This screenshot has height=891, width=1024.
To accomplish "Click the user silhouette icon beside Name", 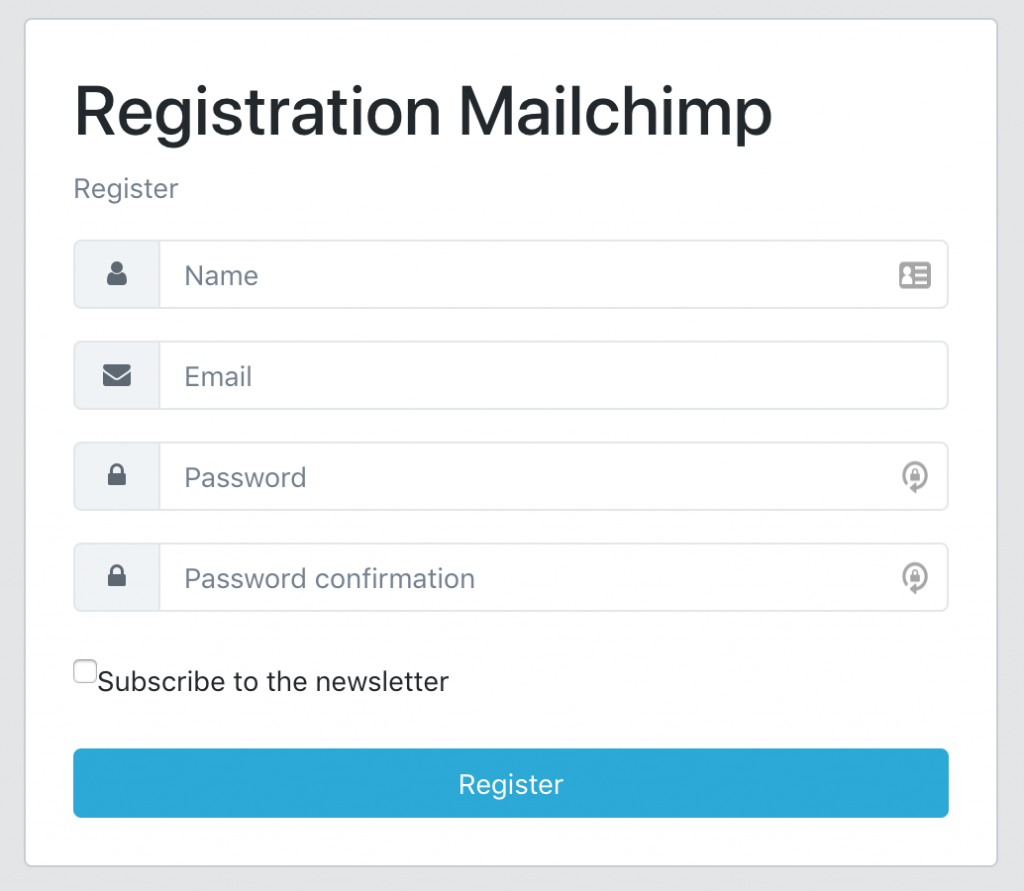I will point(117,274).
